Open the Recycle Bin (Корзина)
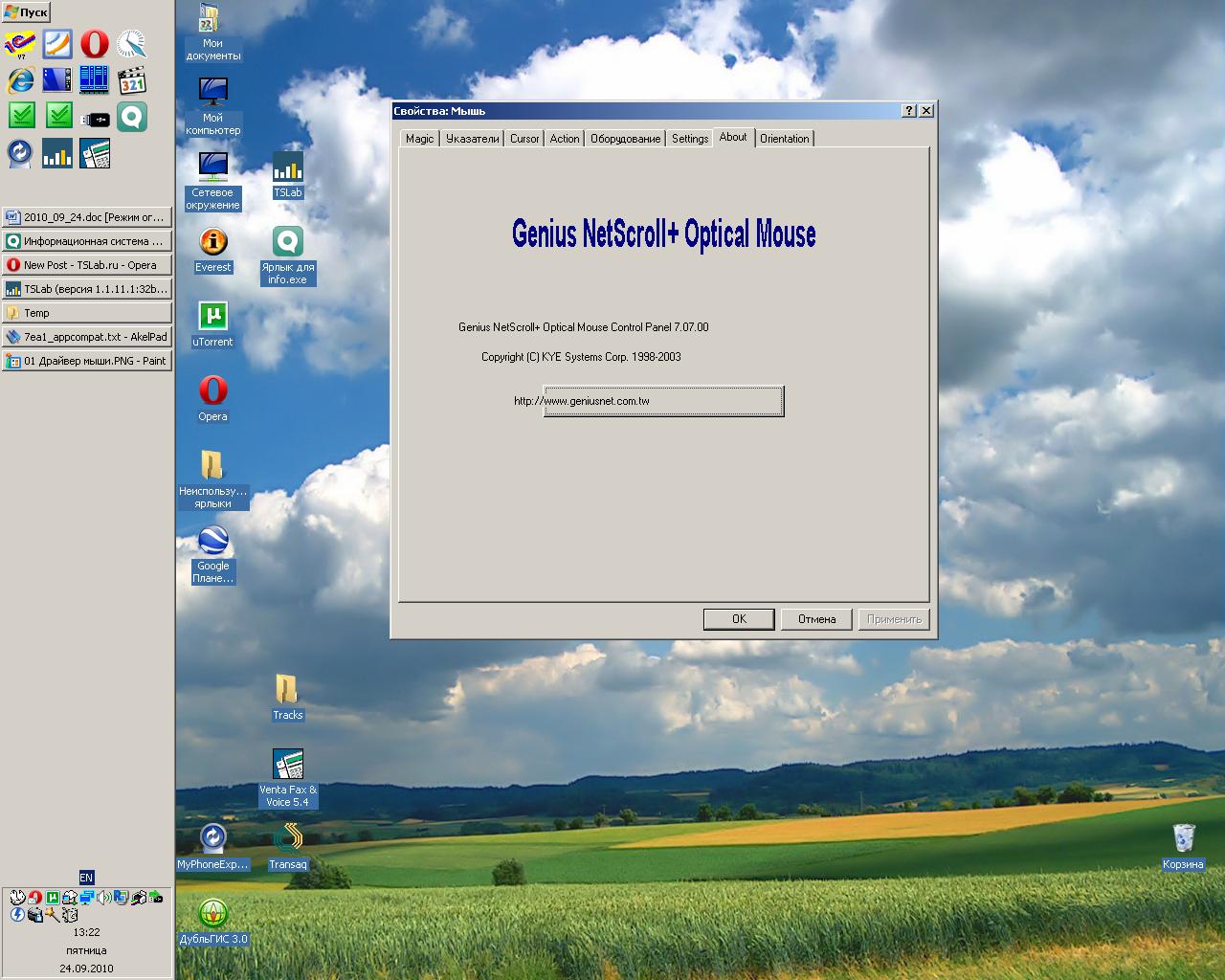1225x980 pixels. [x=1183, y=839]
